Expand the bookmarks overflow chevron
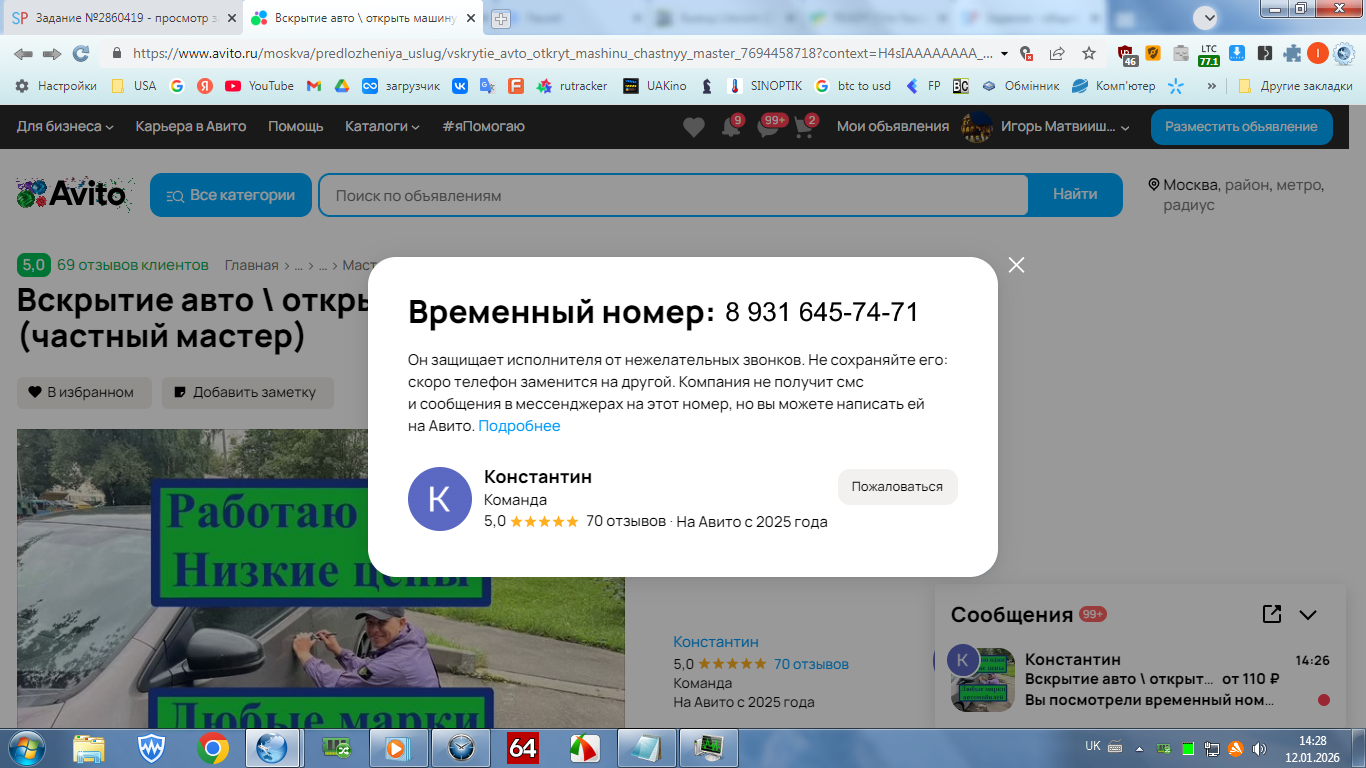Viewport: 1366px width, 768px height. tap(1212, 86)
